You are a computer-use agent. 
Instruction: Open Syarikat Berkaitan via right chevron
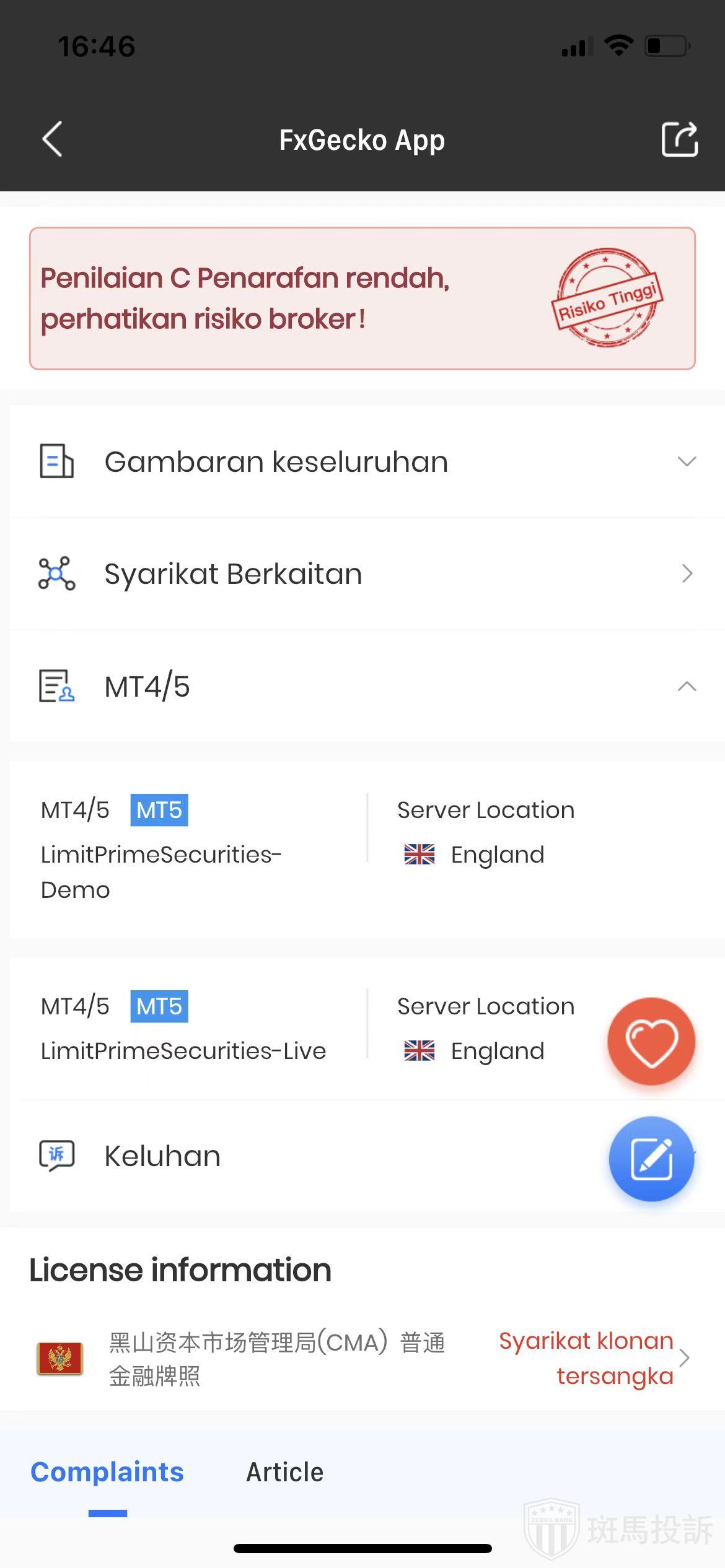click(x=687, y=573)
